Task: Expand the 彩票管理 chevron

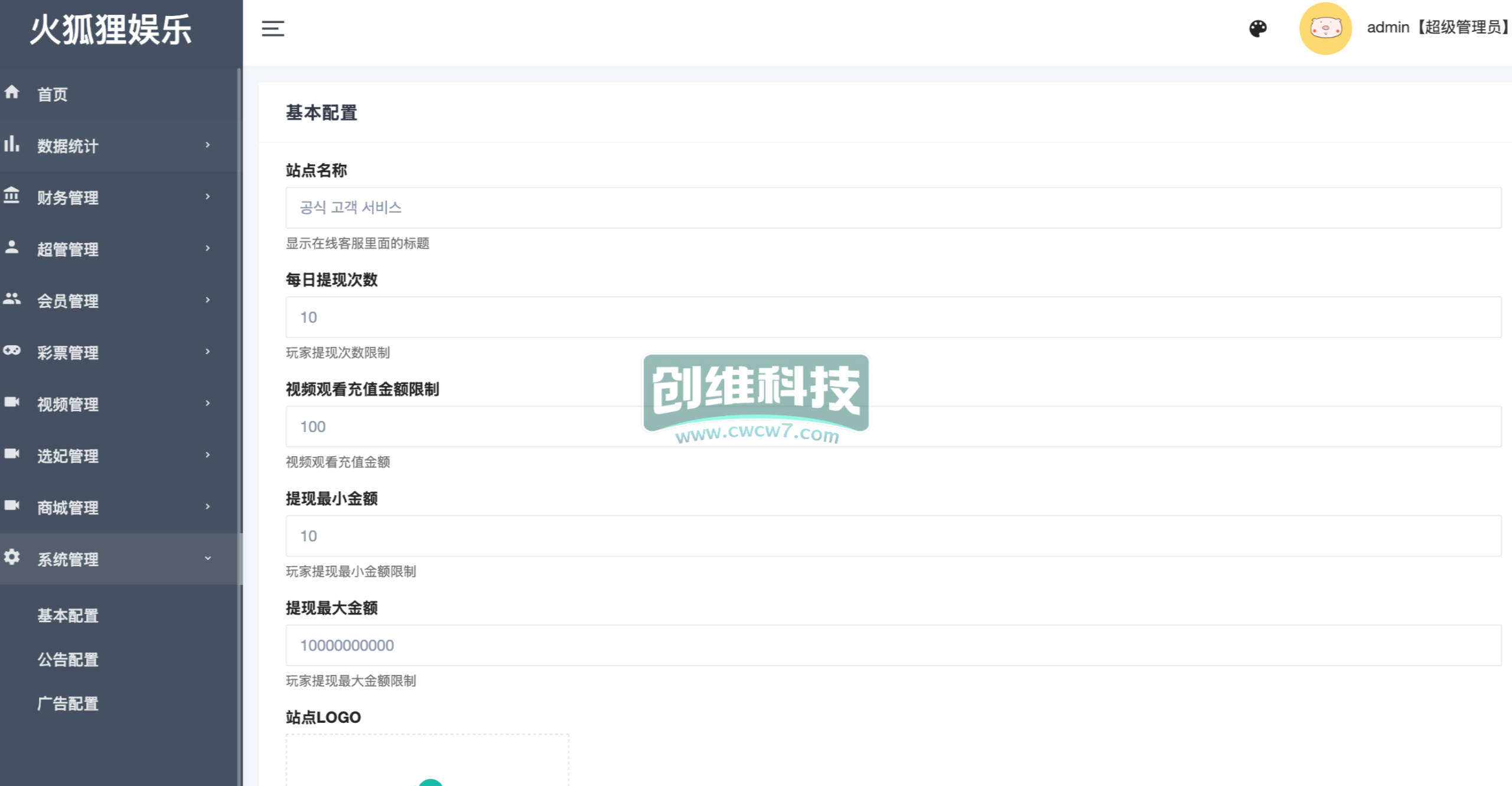Action: coord(208,352)
